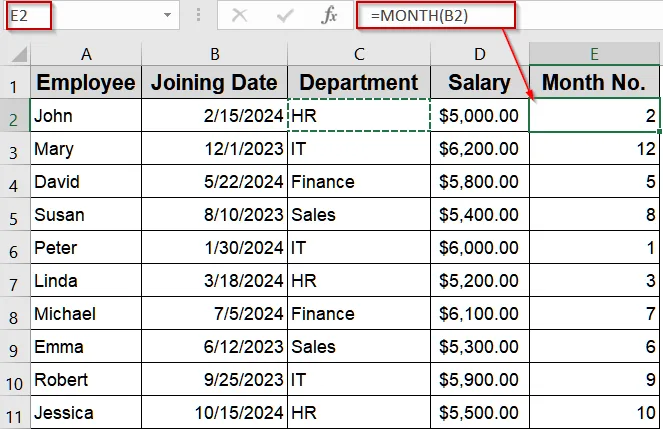The height and width of the screenshot is (429, 663).
Task: Select Susan's Sales department cell
Action: (359, 214)
